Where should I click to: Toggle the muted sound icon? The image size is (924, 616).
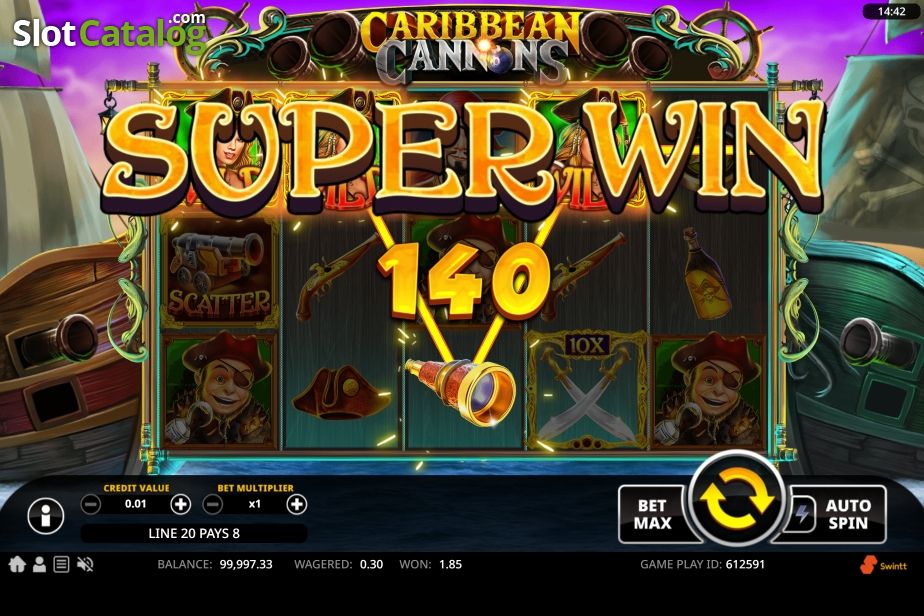[85, 564]
